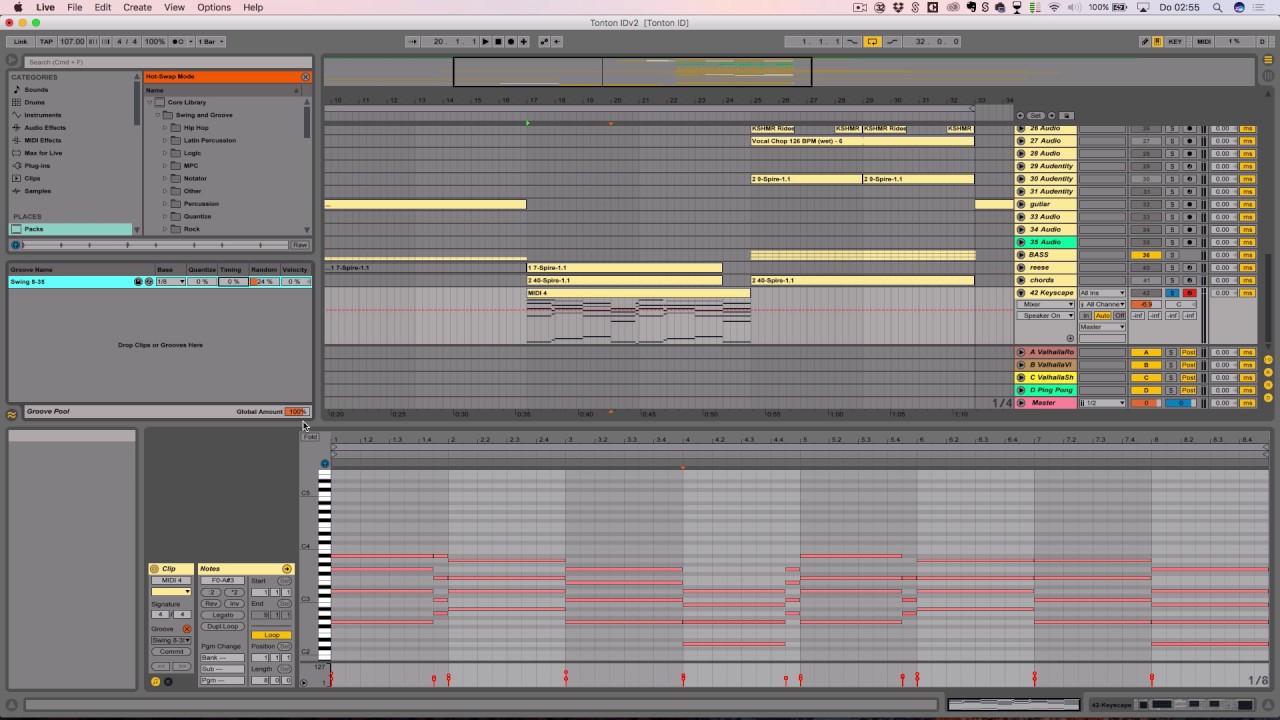Viewport: 1280px width, 720px height.
Task: Click the Remove Groove red X icon
Action: pyautogui.click(x=187, y=629)
